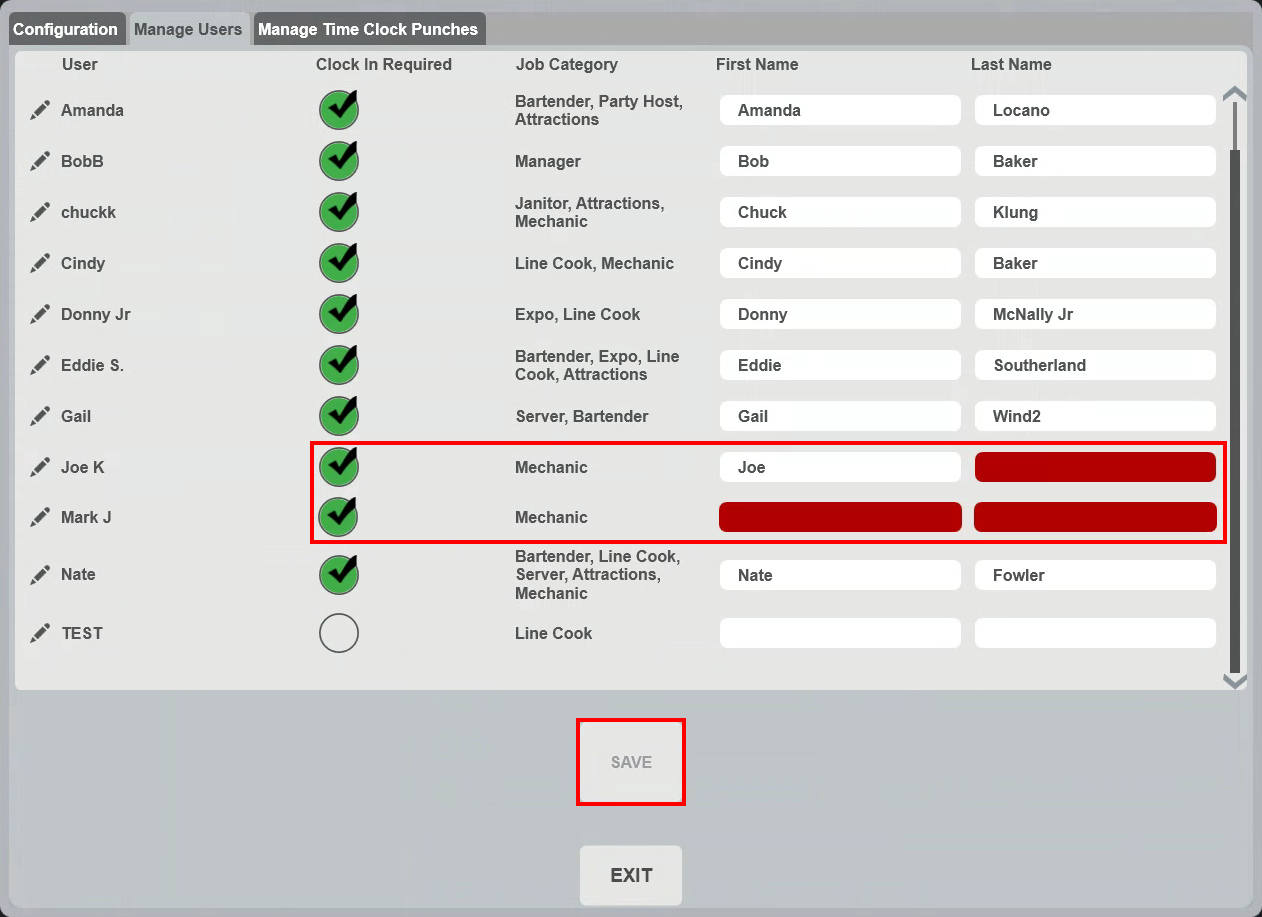The image size is (1262, 917).
Task: Click the edit pencil beside Gail
Action: (x=40, y=416)
